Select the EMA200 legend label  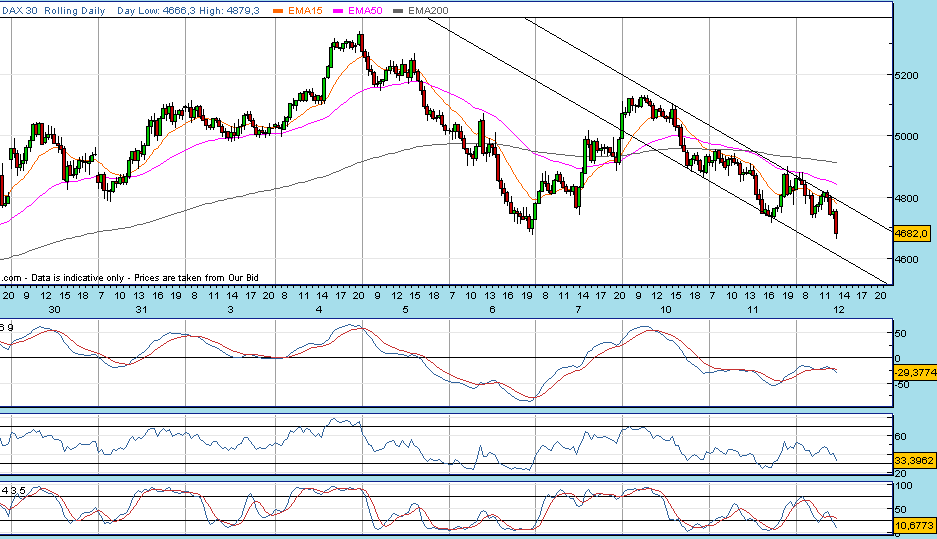[428, 11]
